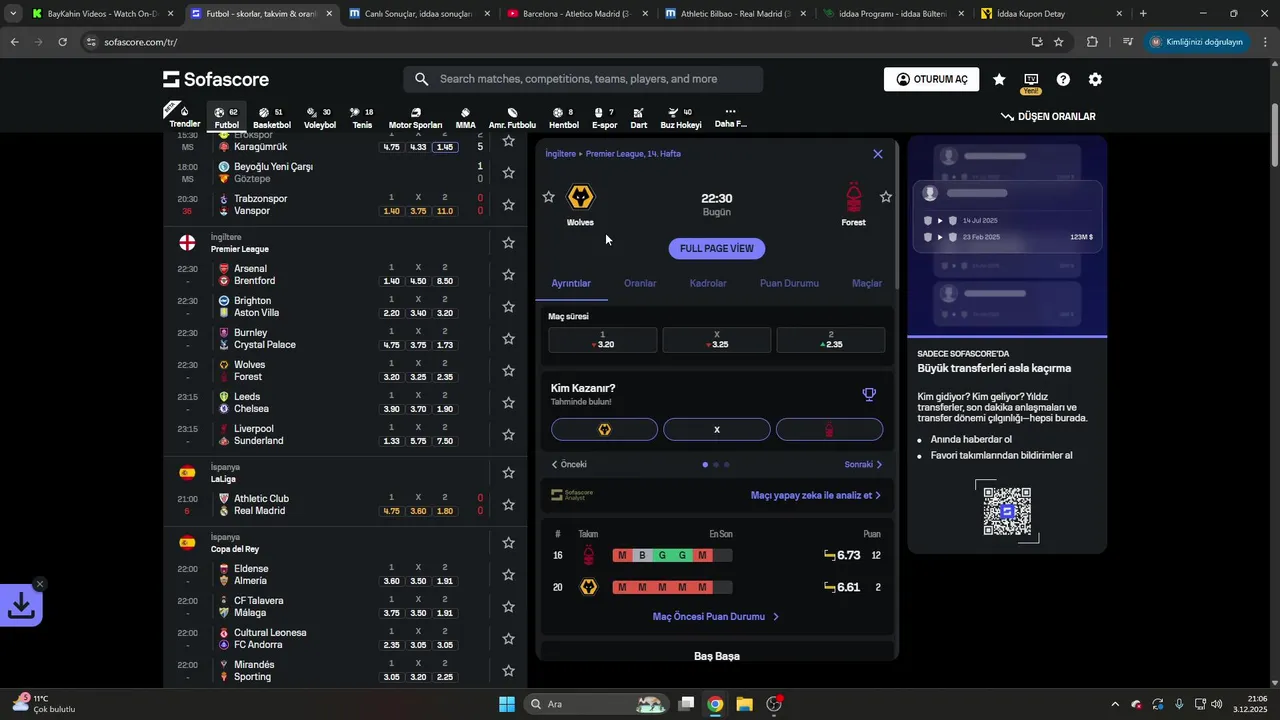Open favorites star in Sofascore header
1280x720 pixels.
tap(999, 79)
